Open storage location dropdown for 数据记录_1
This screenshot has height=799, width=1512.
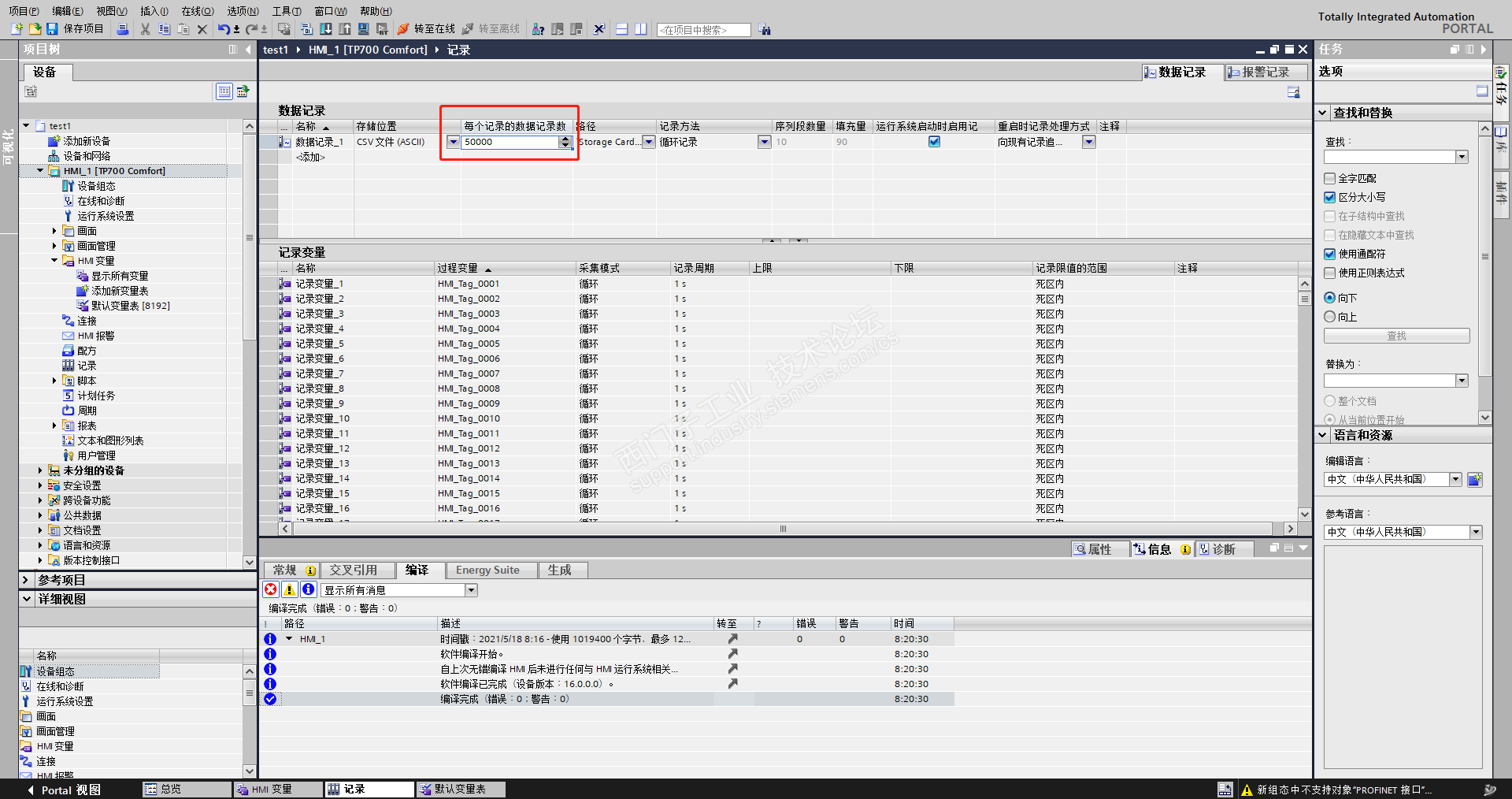[x=454, y=142]
